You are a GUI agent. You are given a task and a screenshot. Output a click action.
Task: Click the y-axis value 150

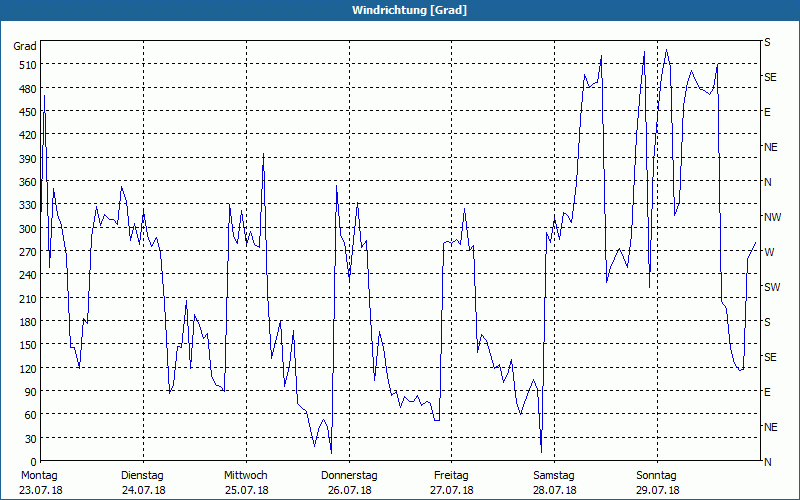tap(28, 345)
